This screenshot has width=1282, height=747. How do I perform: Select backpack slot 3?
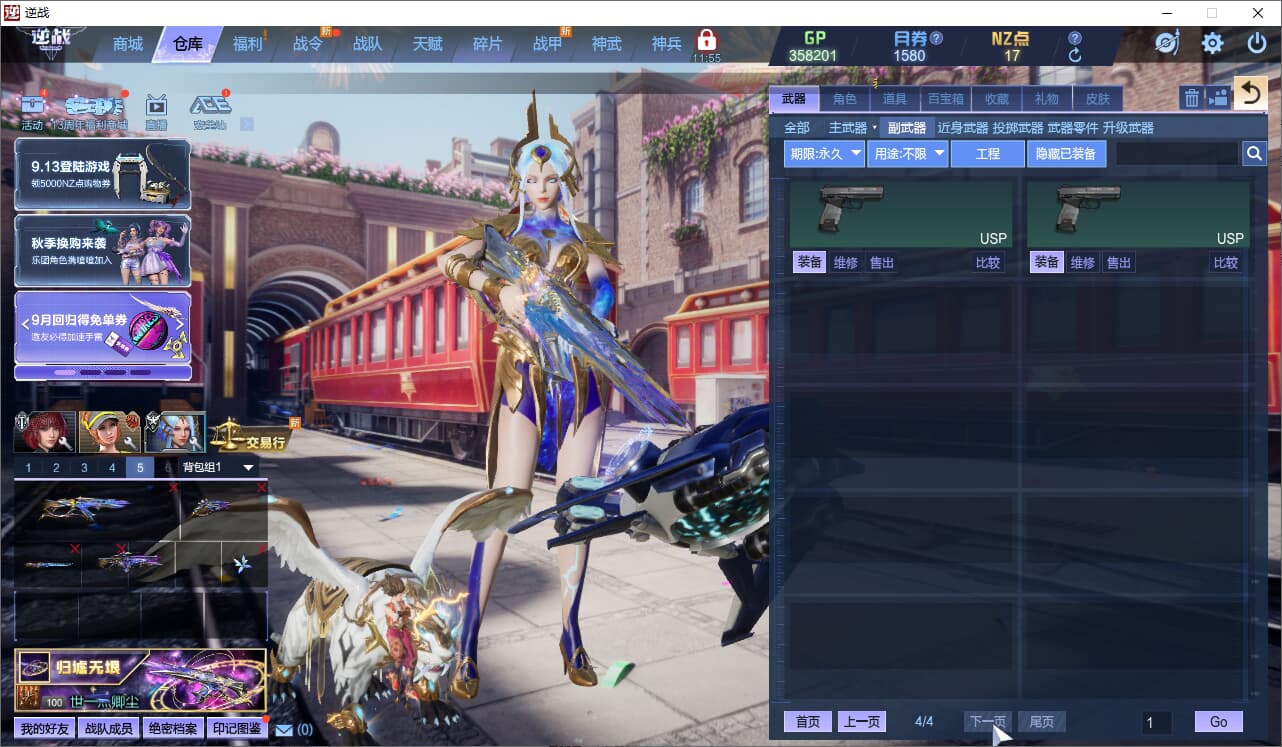click(x=84, y=468)
